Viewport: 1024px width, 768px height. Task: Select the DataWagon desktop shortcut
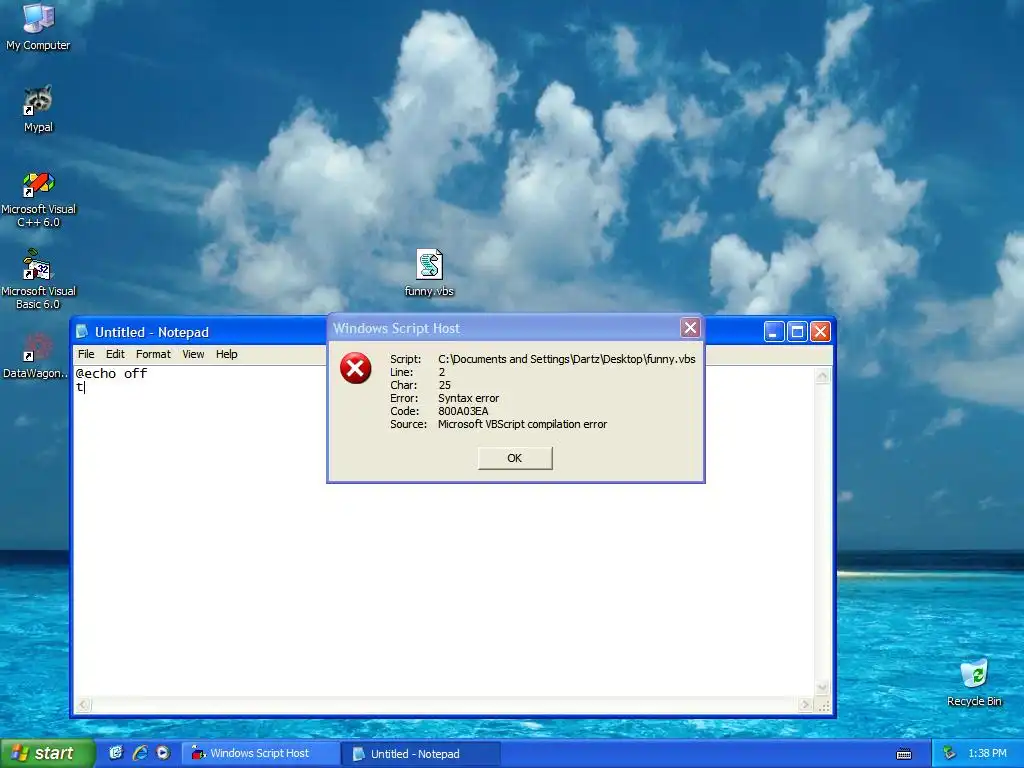[x=35, y=356]
